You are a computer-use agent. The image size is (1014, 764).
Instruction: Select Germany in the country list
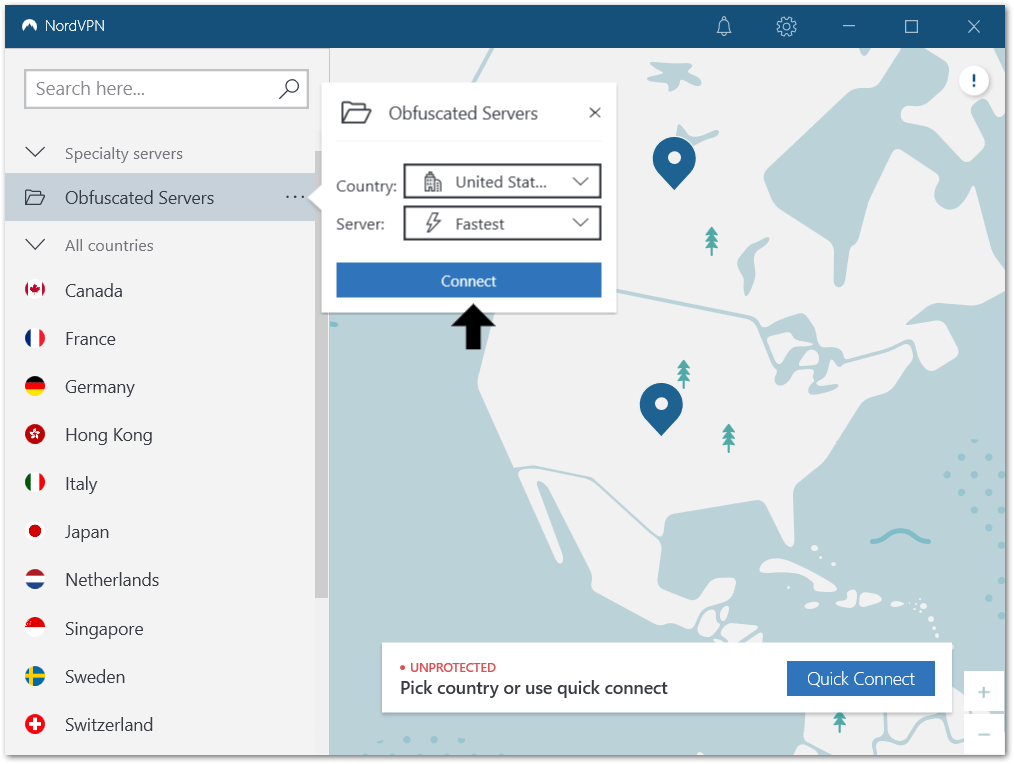coord(160,387)
